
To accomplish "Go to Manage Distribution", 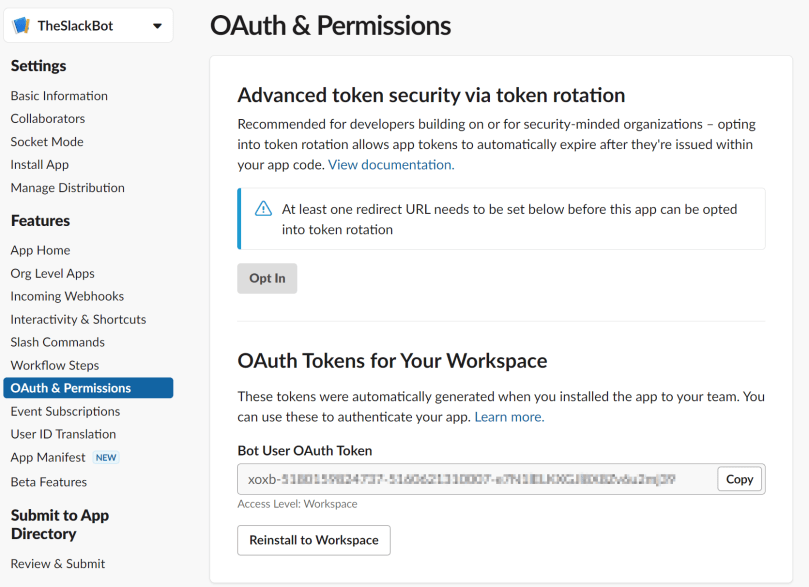I will [66, 187].
